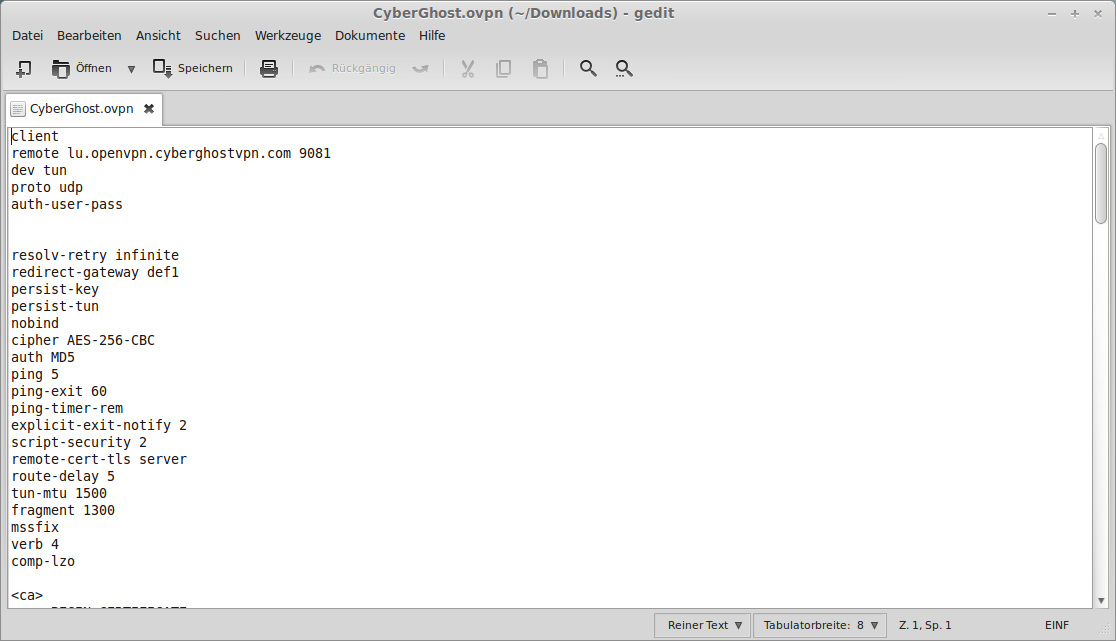Viewport: 1116px width, 641px height.
Task: Click the 'auth-user-pass' line
Action: [67, 204]
